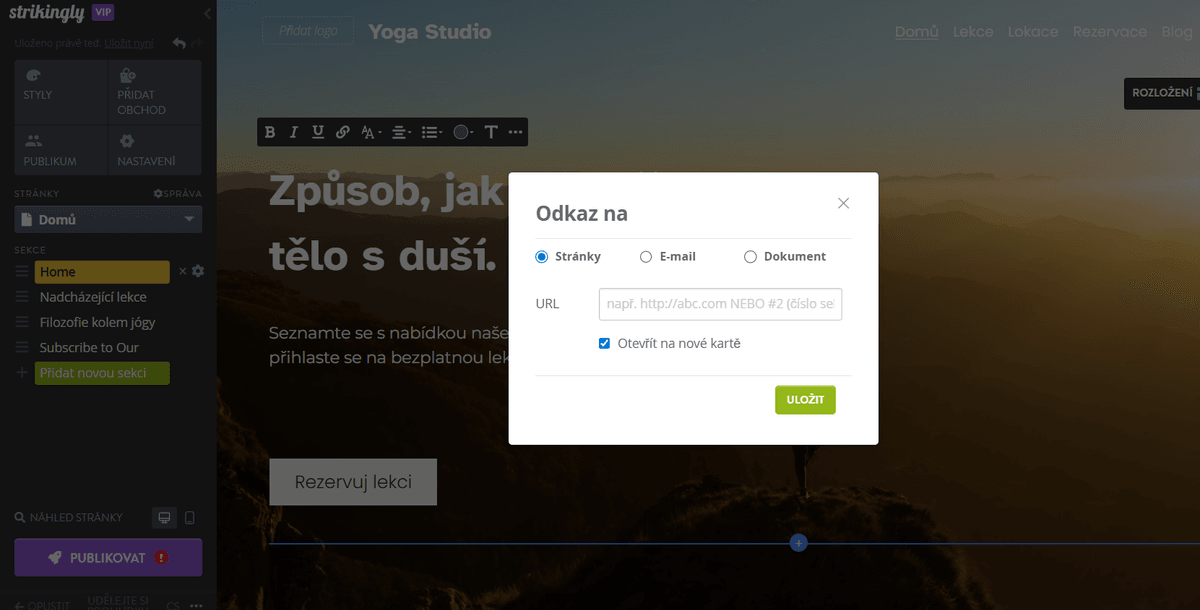Focus the URL input field
This screenshot has height=610, width=1200.
coord(720,304)
